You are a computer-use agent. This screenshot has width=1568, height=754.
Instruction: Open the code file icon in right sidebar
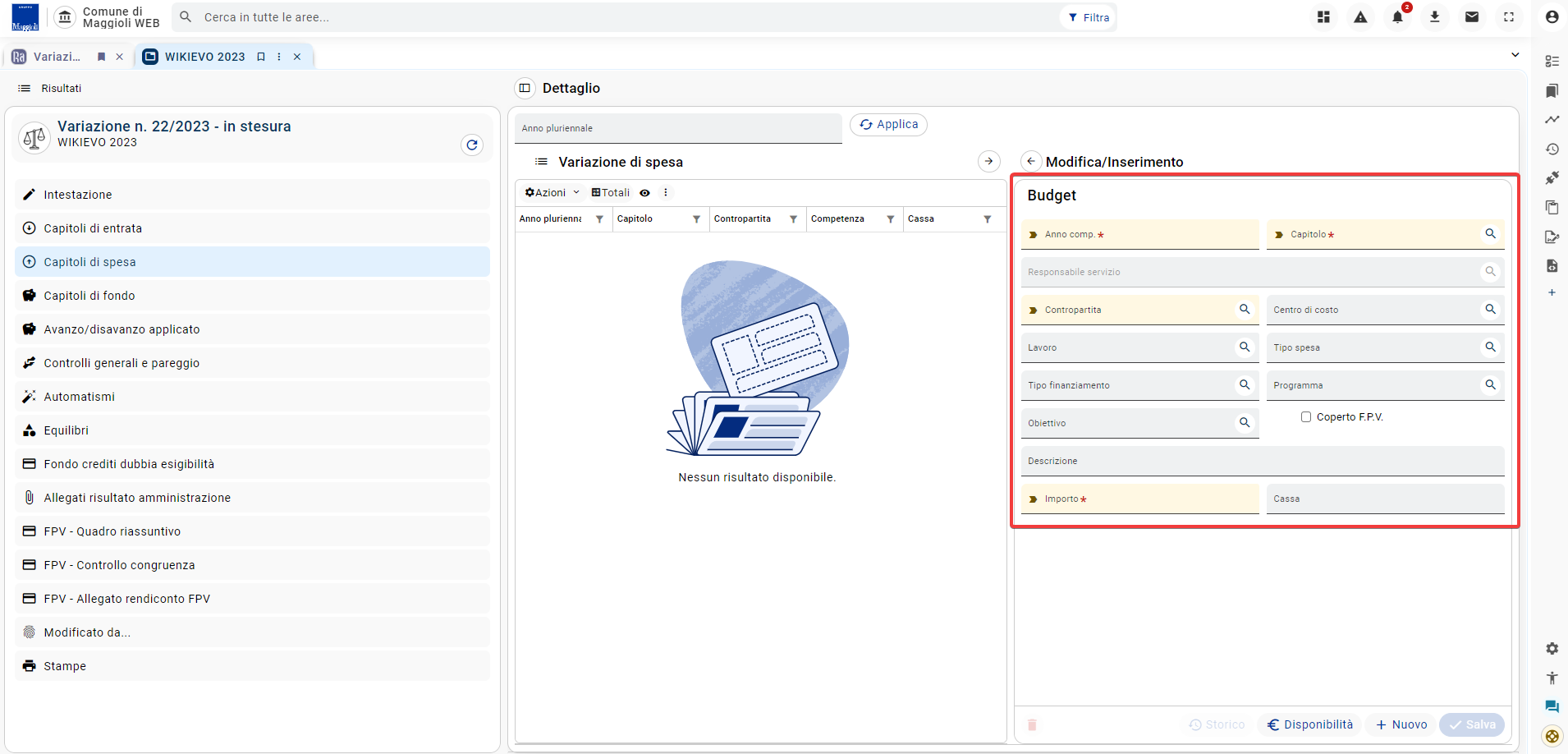click(x=1552, y=265)
